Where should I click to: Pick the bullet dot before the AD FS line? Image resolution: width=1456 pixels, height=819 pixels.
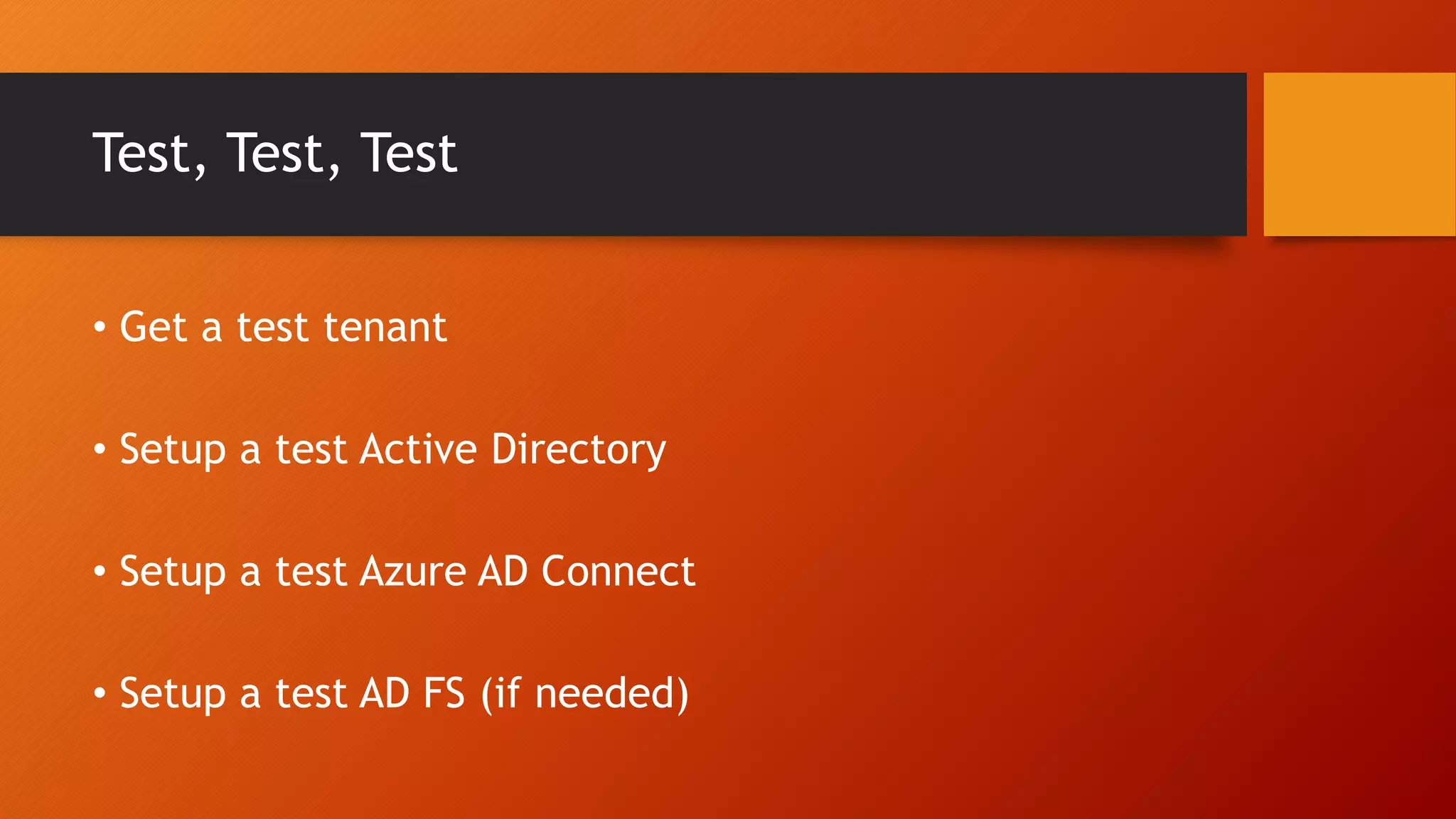coord(100,694)
